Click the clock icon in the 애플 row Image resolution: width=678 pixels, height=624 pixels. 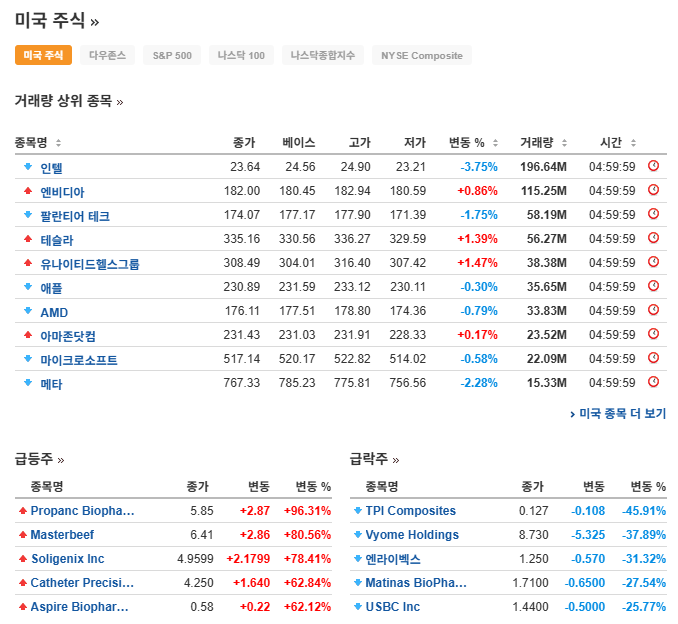pyautogui.click(x=653, y=286)
